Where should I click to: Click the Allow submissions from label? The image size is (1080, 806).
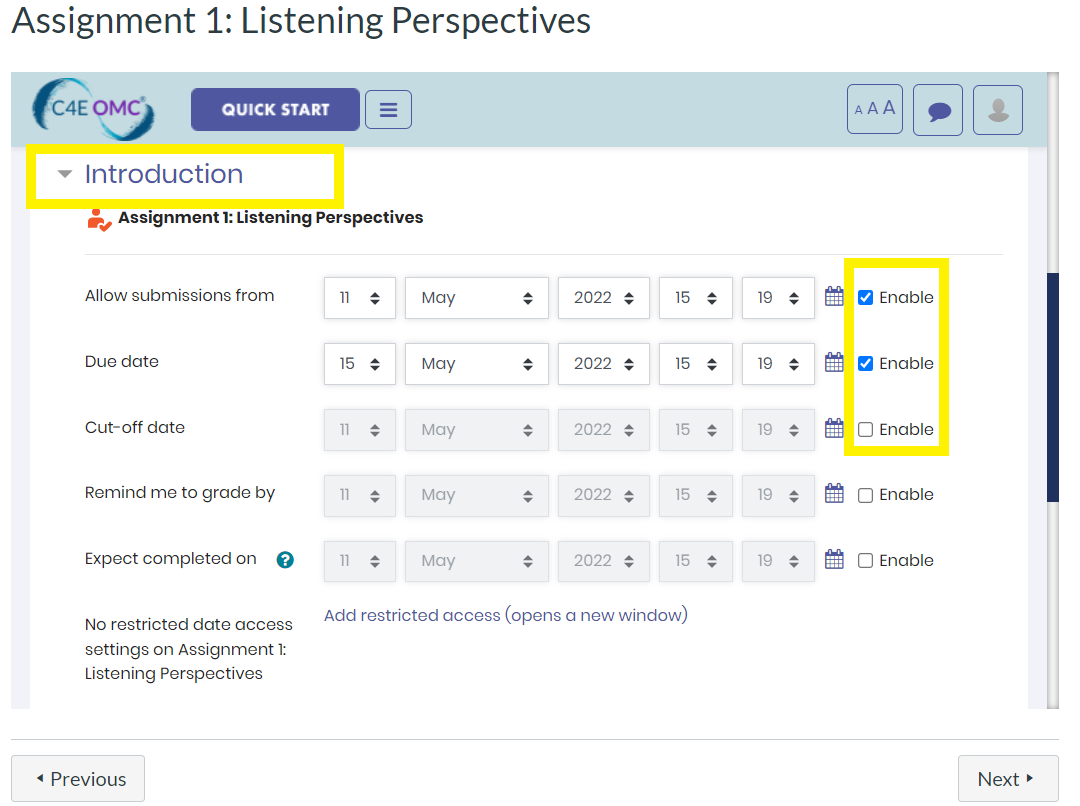[x=179, y=296]
